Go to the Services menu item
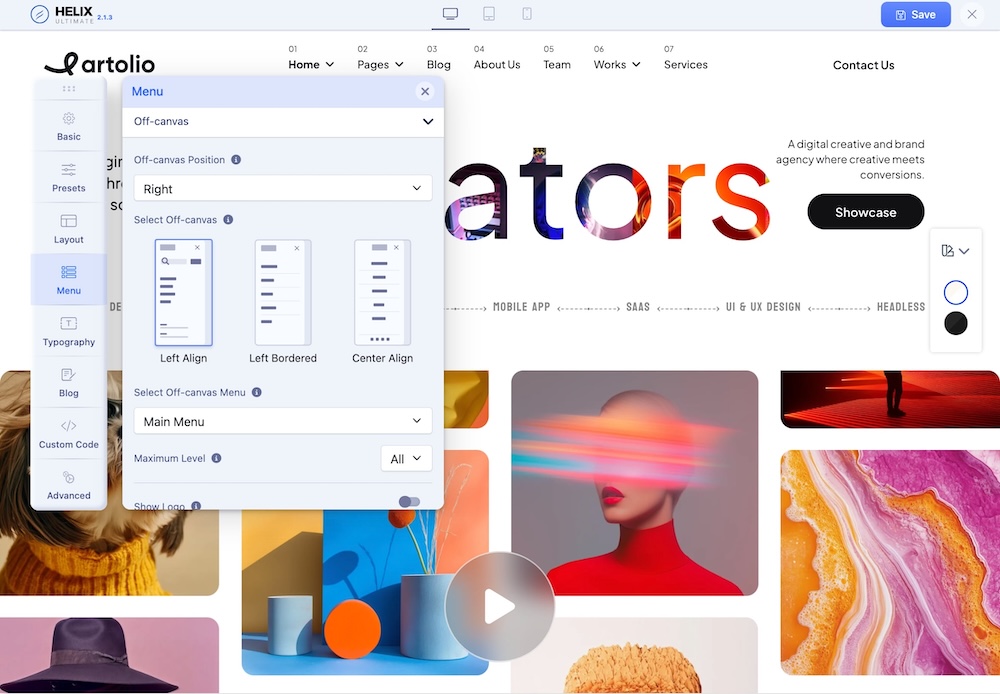Viewport: 1000px width, 694px height. (685, 64)
